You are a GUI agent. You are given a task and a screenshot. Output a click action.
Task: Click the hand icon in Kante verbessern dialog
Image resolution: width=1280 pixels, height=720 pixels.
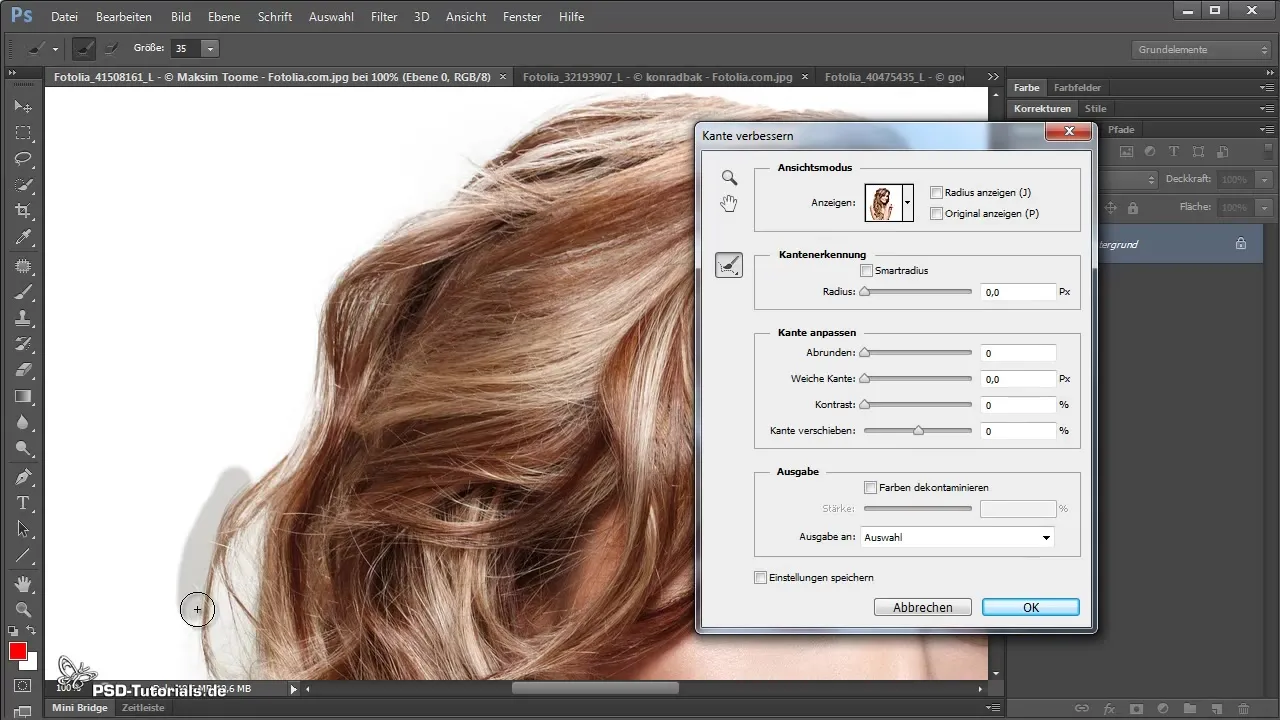pyautogui.click(x=730, y=204)
